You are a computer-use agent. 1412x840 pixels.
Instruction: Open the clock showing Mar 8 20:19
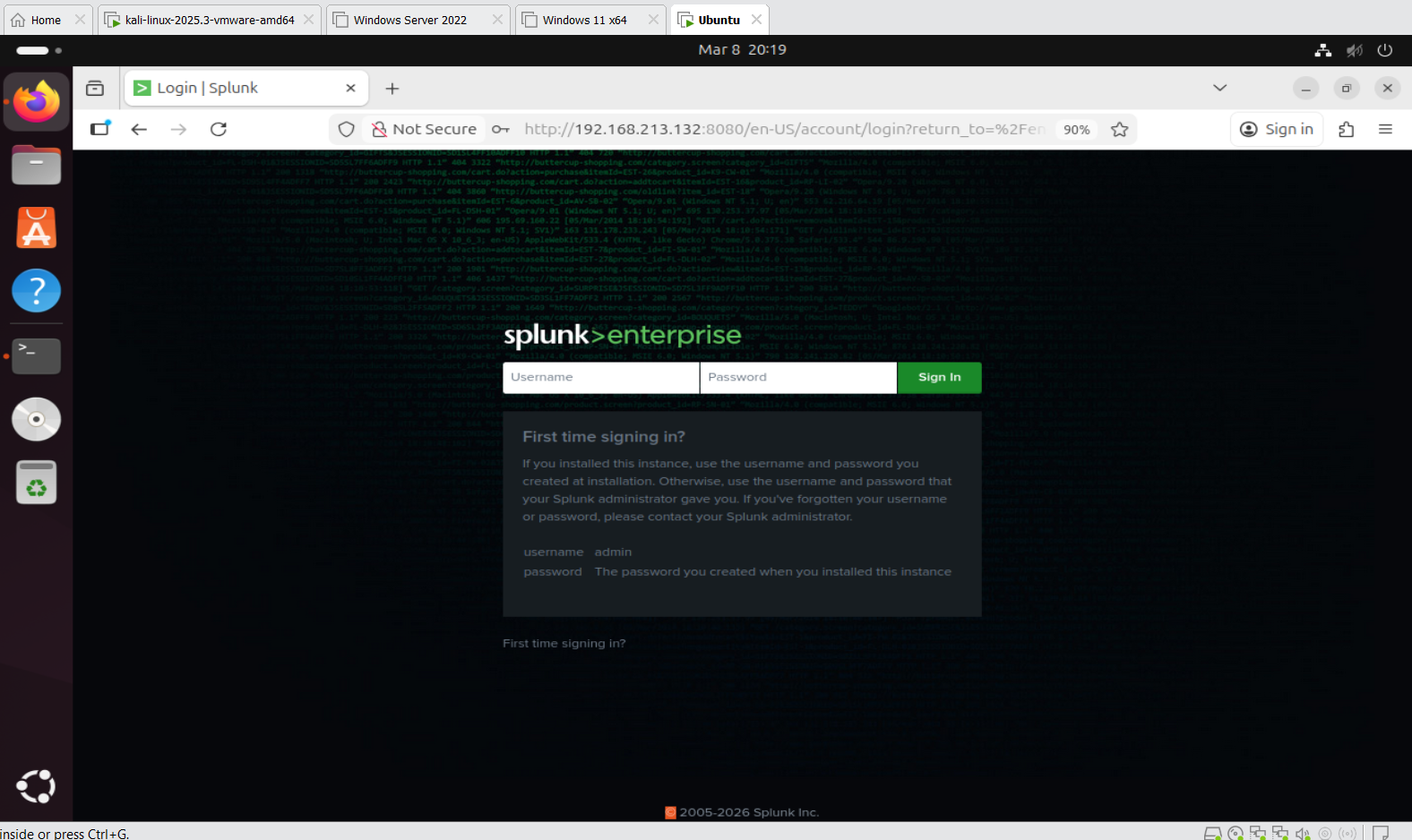(x=742, y=50)
